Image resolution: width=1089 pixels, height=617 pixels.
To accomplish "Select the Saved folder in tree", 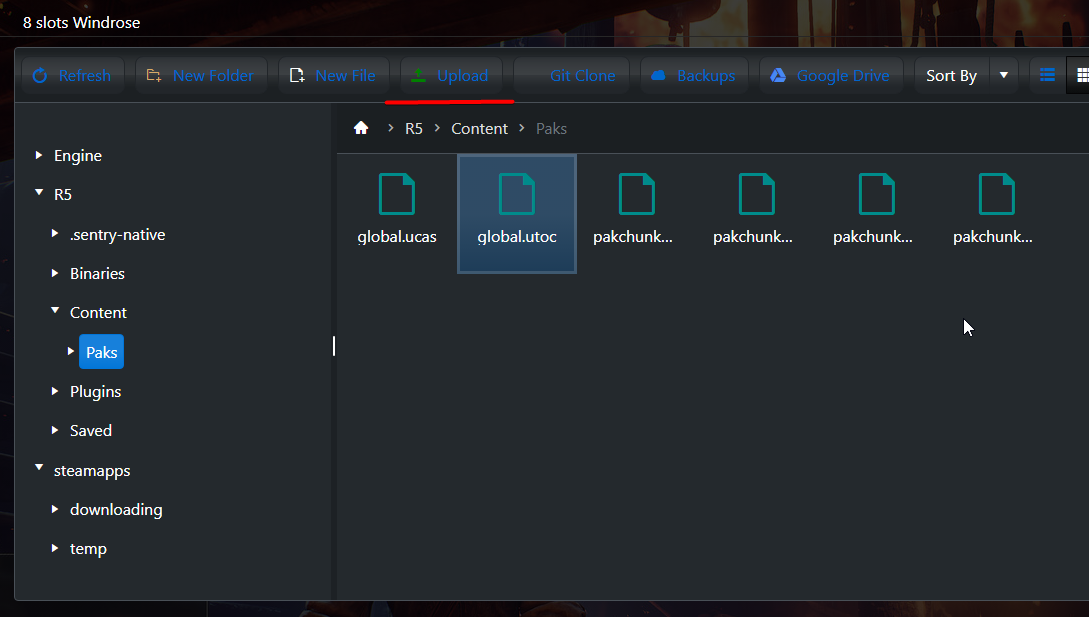I will (x=90, y=430).
